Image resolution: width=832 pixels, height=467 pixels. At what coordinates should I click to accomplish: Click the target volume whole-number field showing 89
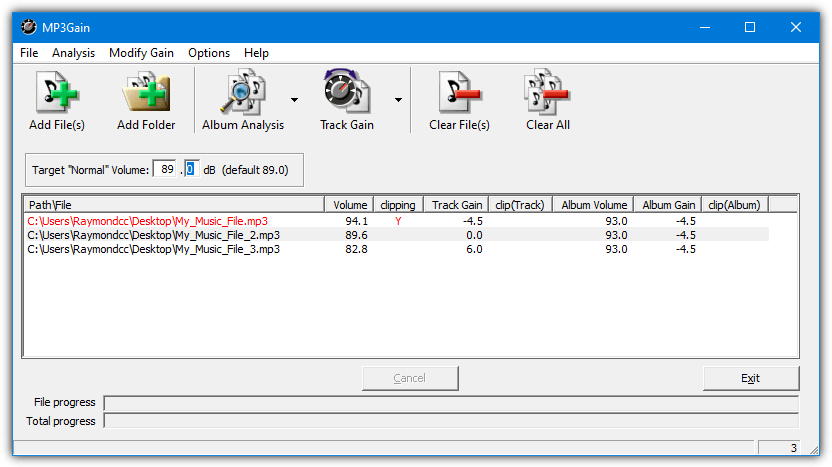[x=164, y=169]
